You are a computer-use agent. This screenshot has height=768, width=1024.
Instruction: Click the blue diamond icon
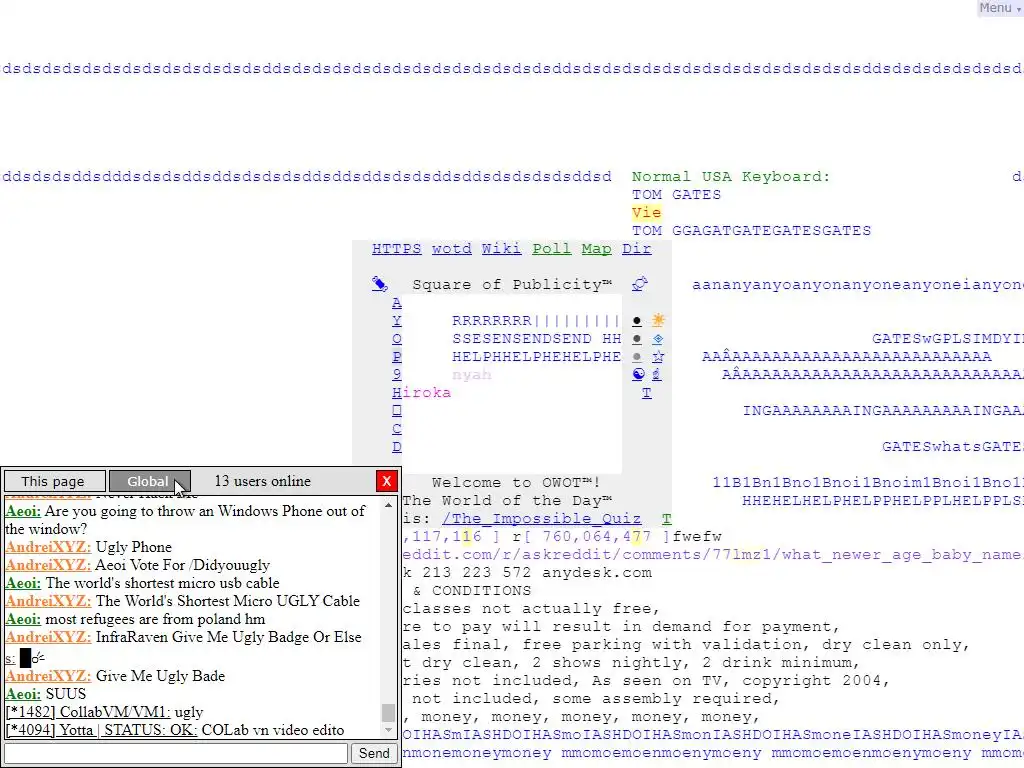pos(658,339)
